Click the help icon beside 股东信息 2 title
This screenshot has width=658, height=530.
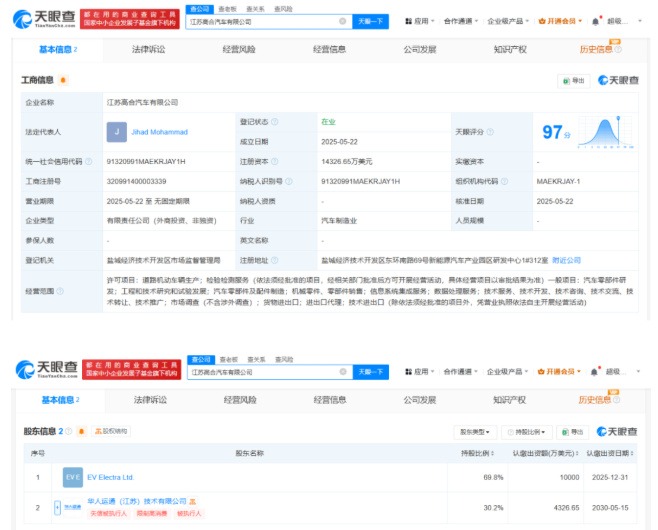68,431
